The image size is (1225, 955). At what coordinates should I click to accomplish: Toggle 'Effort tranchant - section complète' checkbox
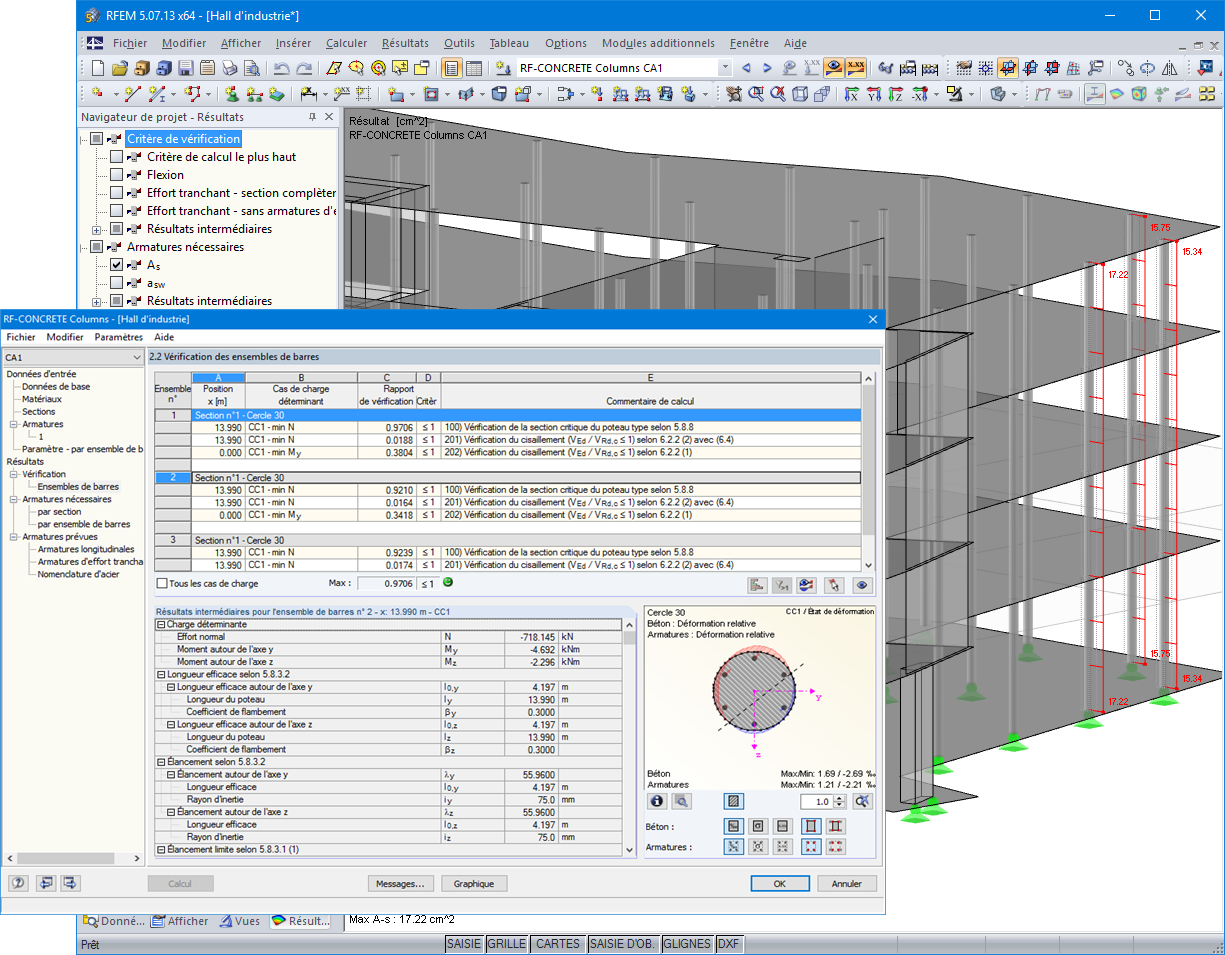[x=116, y=193]
